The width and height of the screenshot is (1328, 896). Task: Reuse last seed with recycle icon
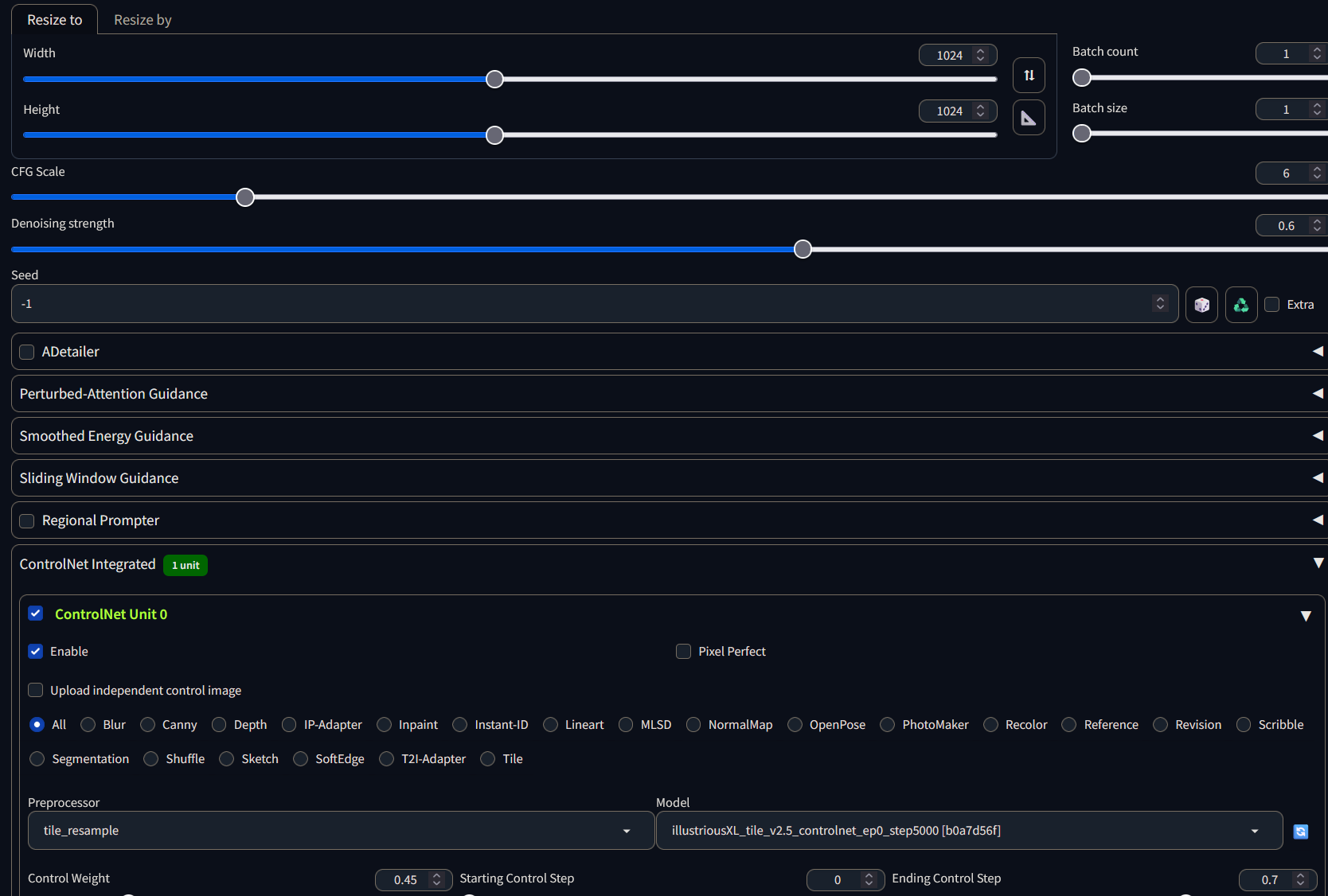[1241, 305]
